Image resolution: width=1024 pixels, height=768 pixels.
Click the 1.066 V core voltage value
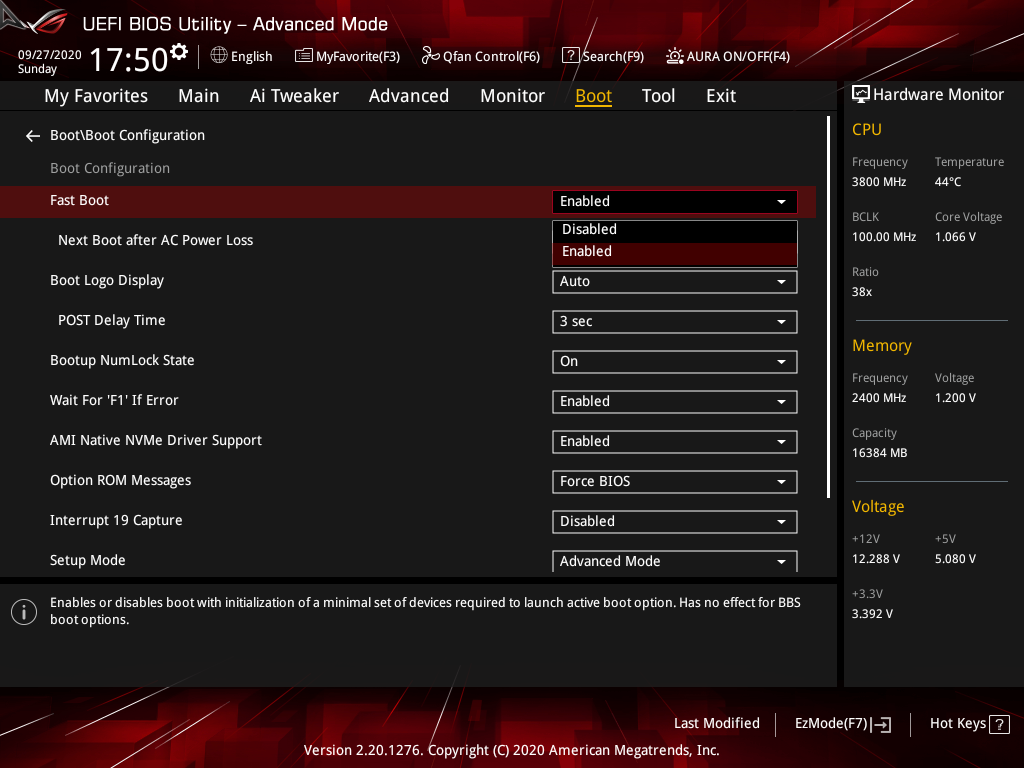(x=955, y=237)
